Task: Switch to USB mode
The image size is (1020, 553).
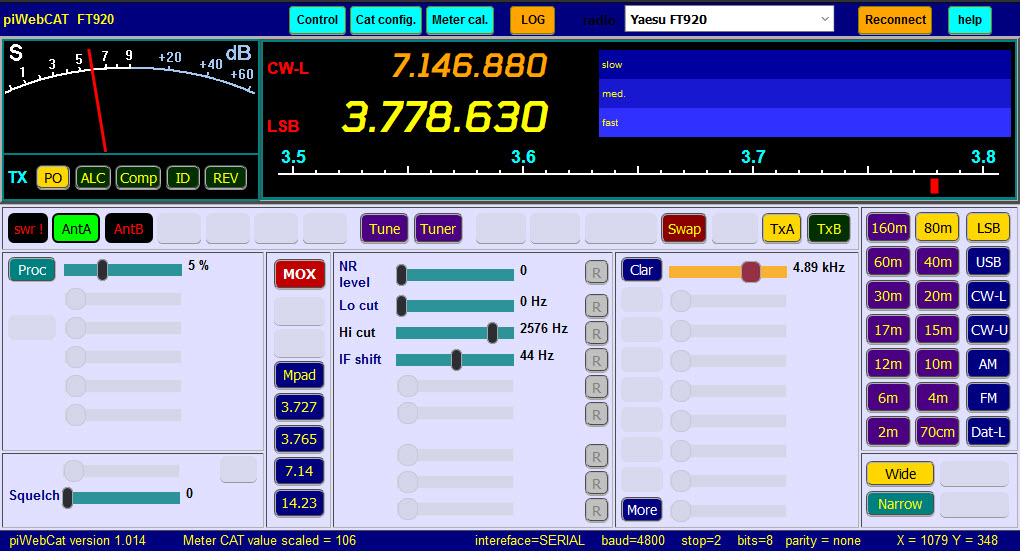Action: point(988,262)
